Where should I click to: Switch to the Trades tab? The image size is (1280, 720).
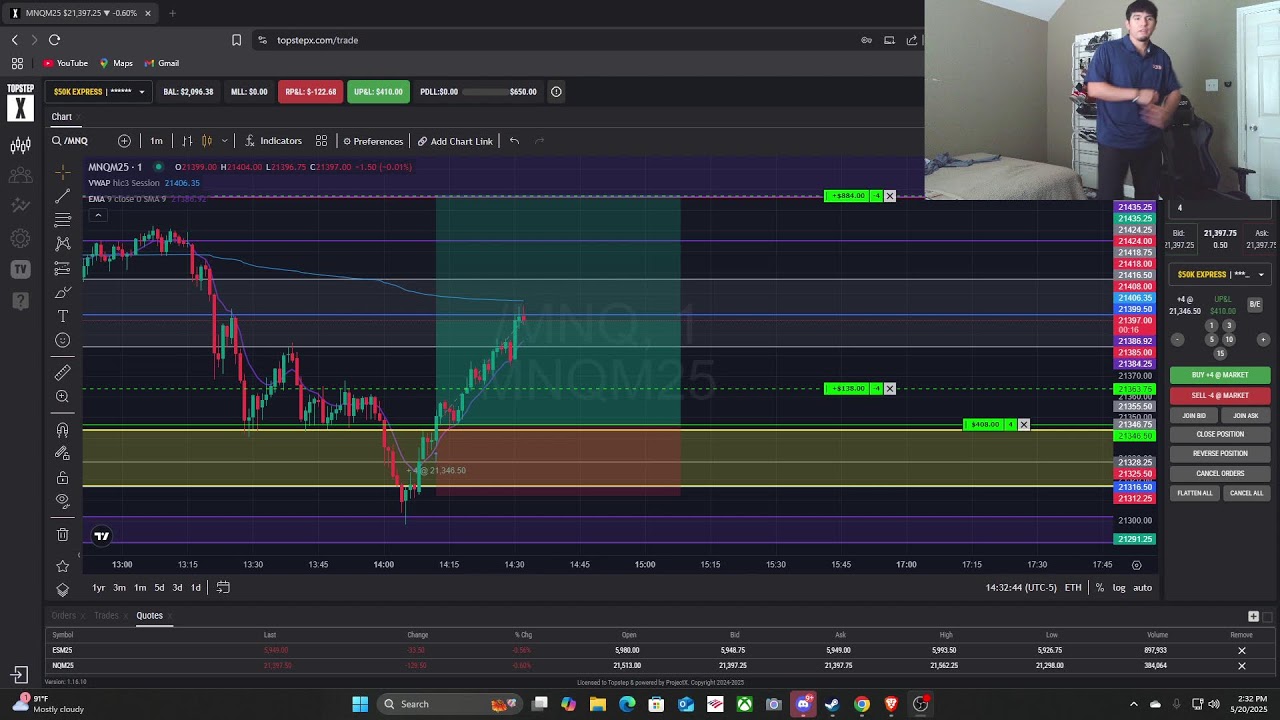coord(106,615)
